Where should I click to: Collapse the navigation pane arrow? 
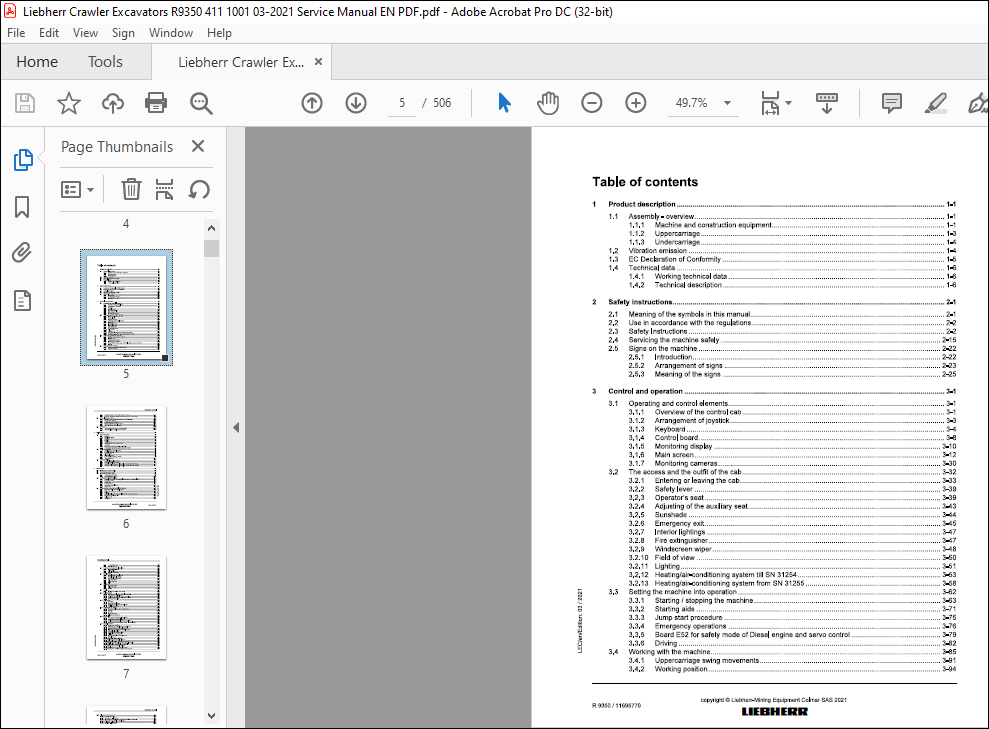coord(236,428)
